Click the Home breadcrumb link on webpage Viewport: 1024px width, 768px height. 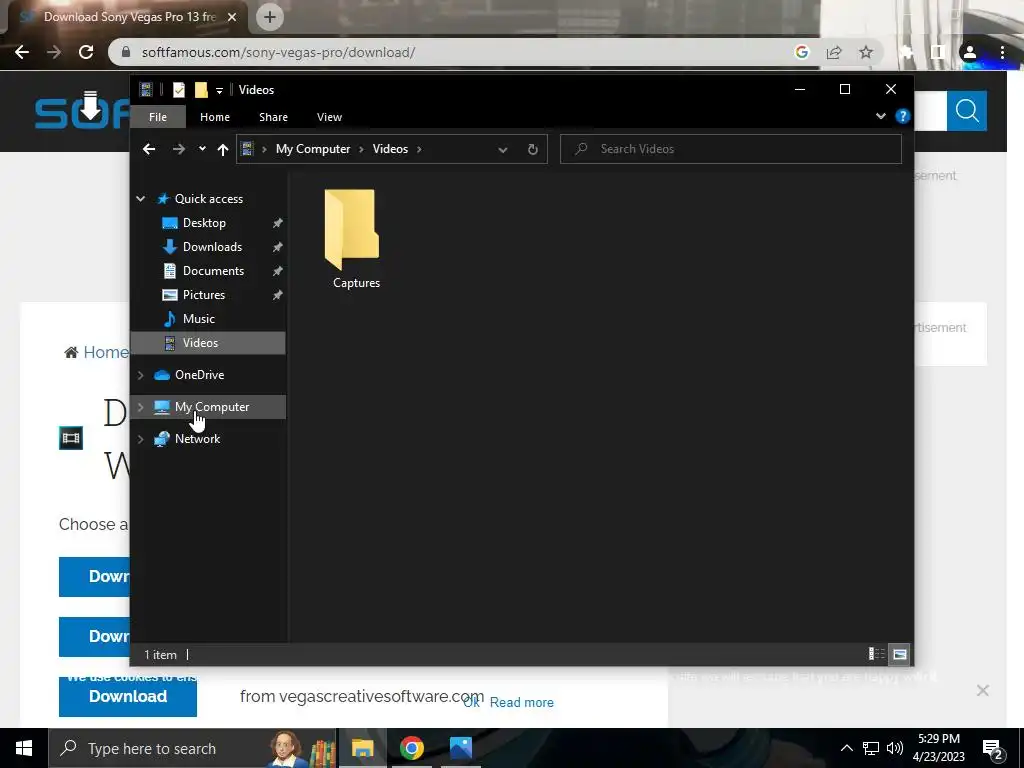pyautogui.click(x=106, y=352)
